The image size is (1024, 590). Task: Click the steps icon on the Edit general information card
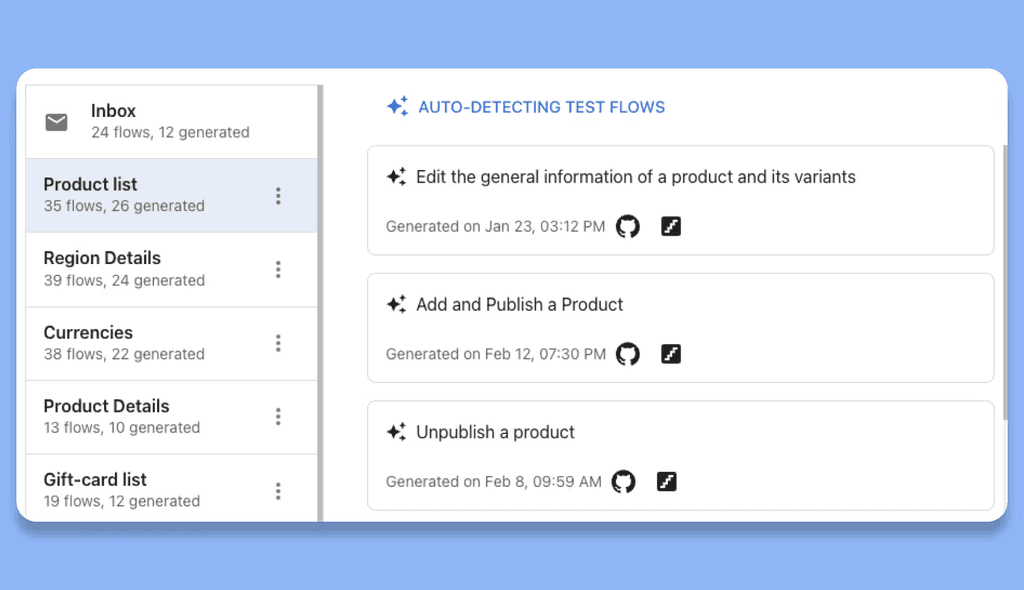(x=670, y=226)
